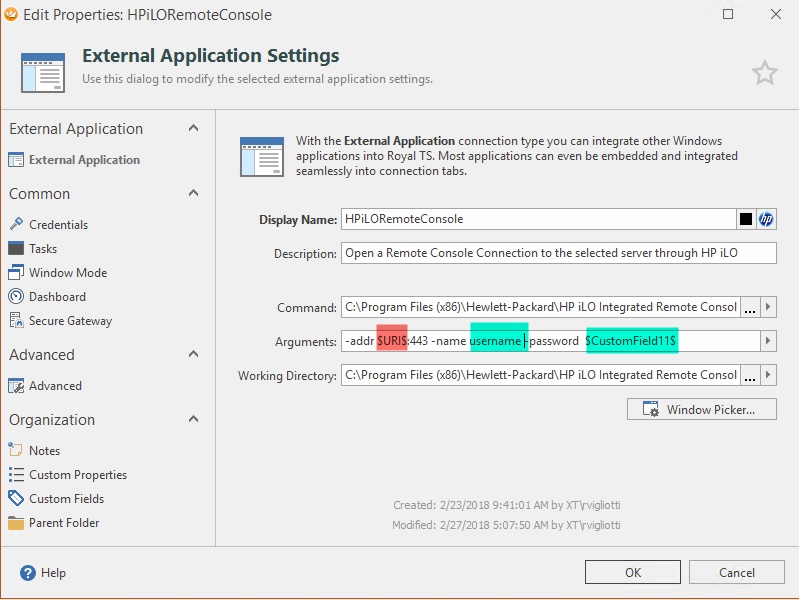Open Custom Fields page
The width and height of the screenshot is (799, 600).
tap(66, 499)
